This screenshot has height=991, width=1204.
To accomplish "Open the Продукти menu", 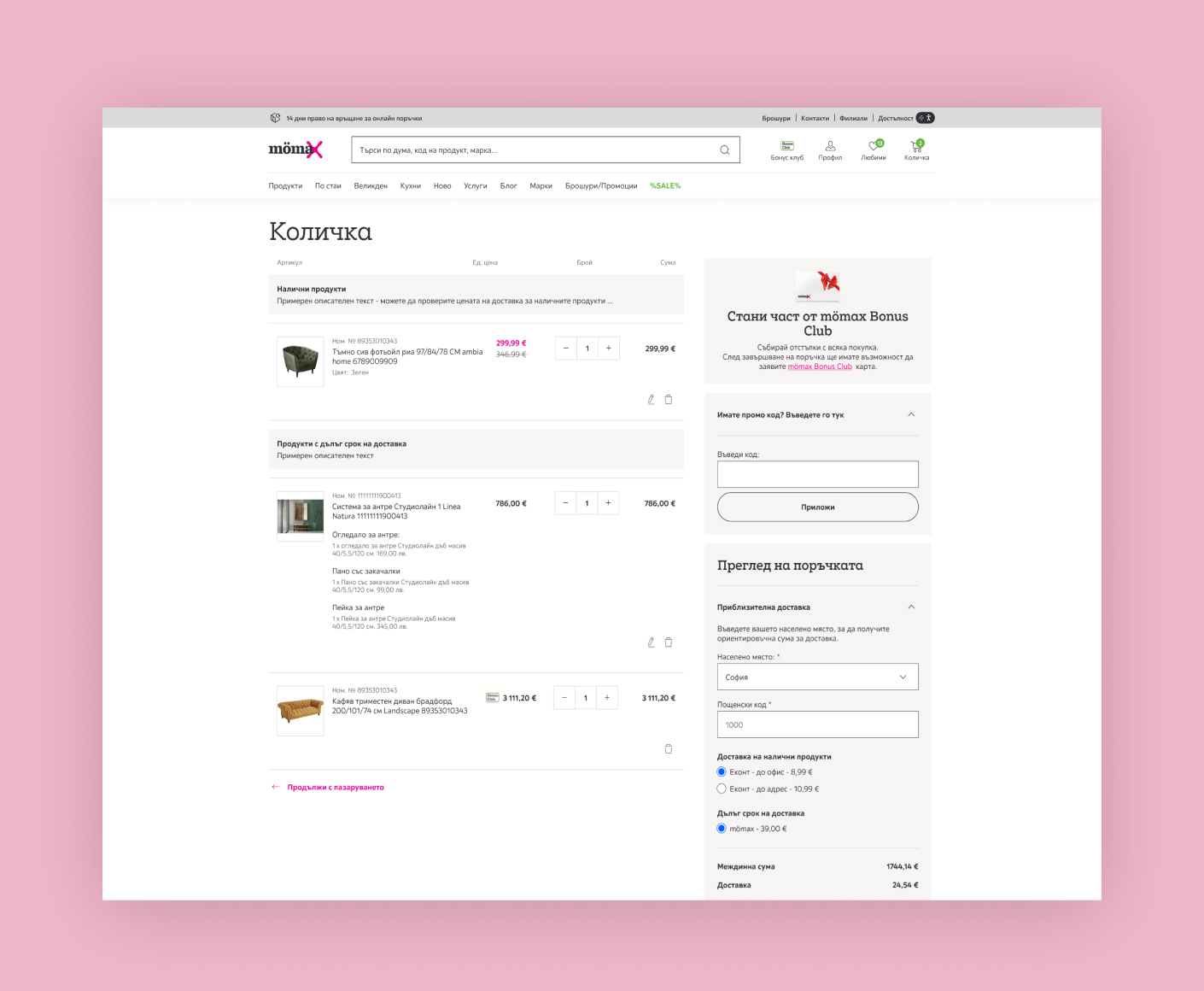I will (285, 185).
